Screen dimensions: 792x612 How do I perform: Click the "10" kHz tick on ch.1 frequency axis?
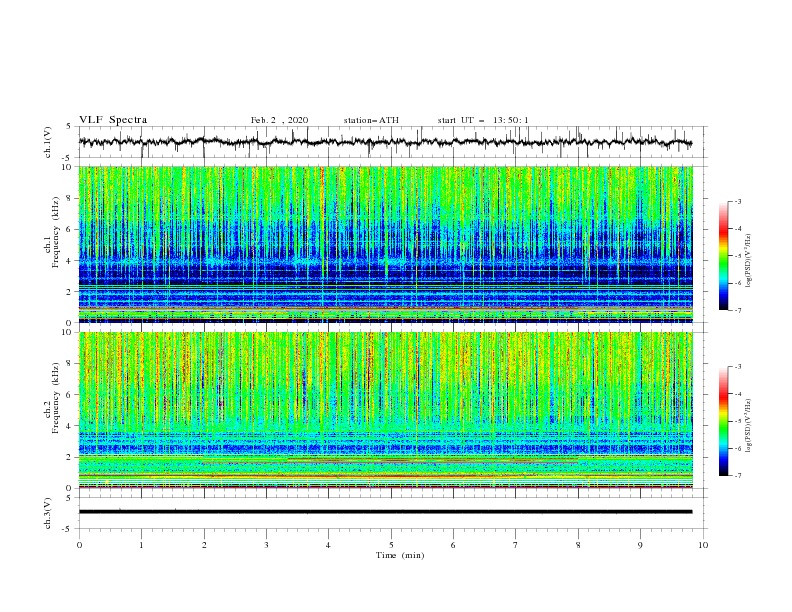click(67, 167)
